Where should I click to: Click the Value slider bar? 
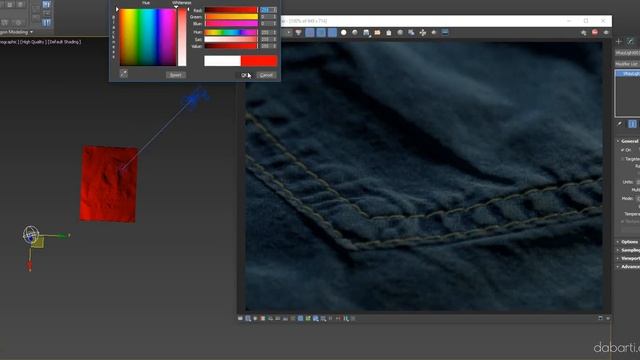tap(231, 46)
